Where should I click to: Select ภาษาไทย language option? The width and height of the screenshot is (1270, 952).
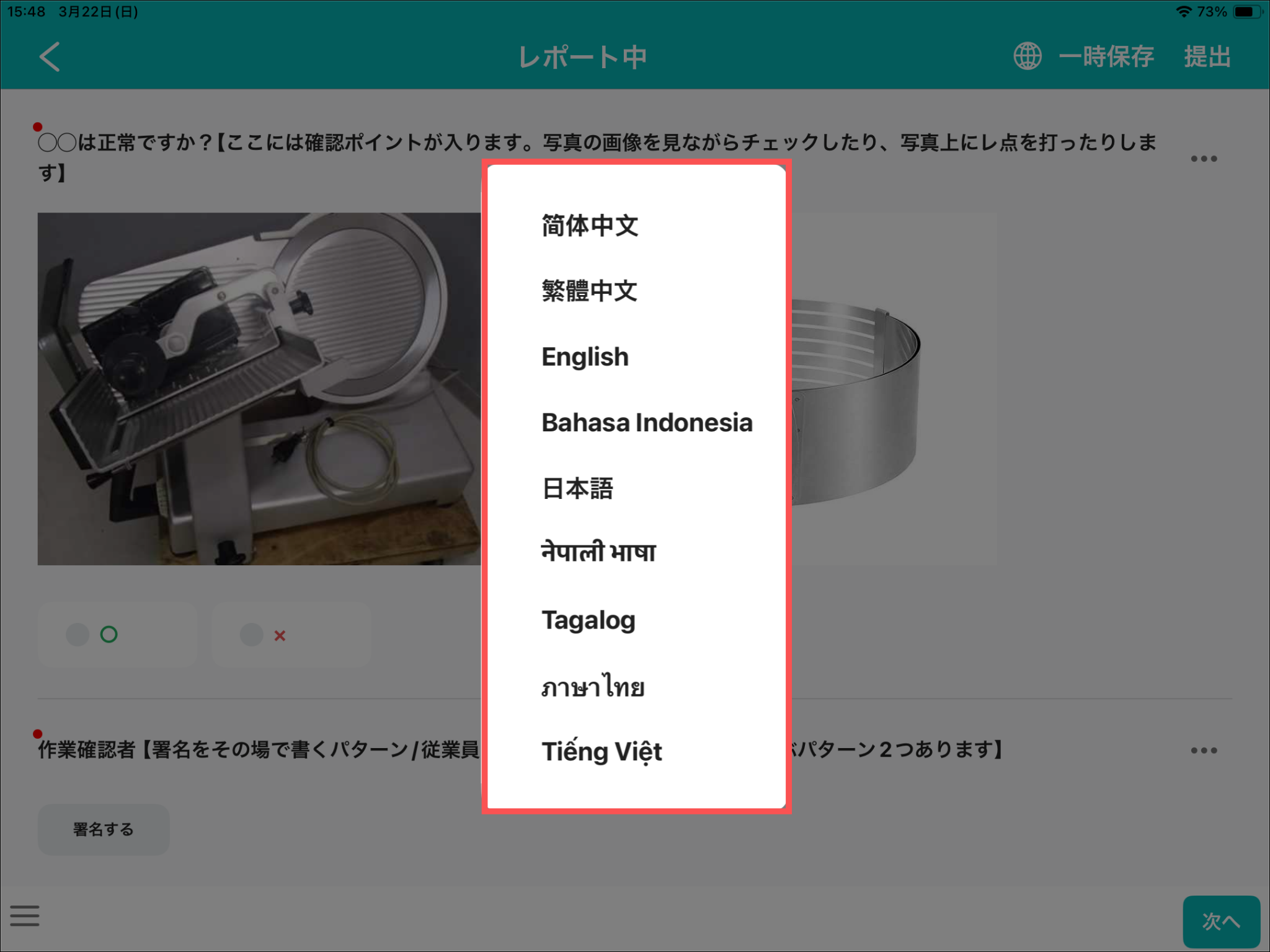[593, 687]
